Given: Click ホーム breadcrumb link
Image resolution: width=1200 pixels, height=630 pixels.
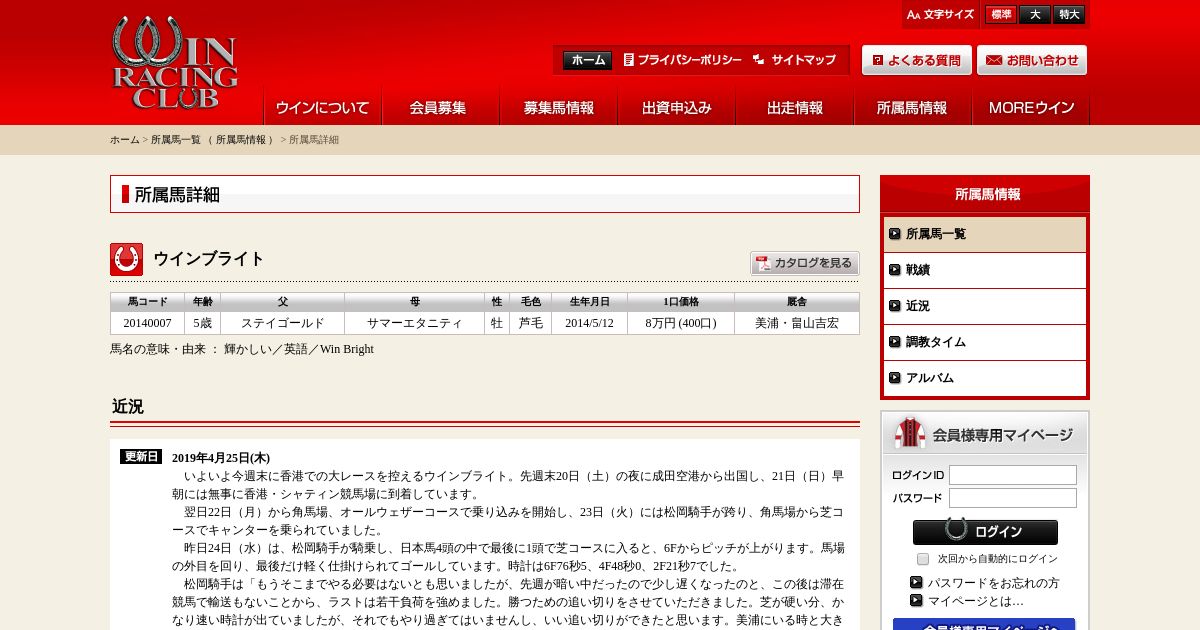Looking at the screenshot, I should coord(125,140).
